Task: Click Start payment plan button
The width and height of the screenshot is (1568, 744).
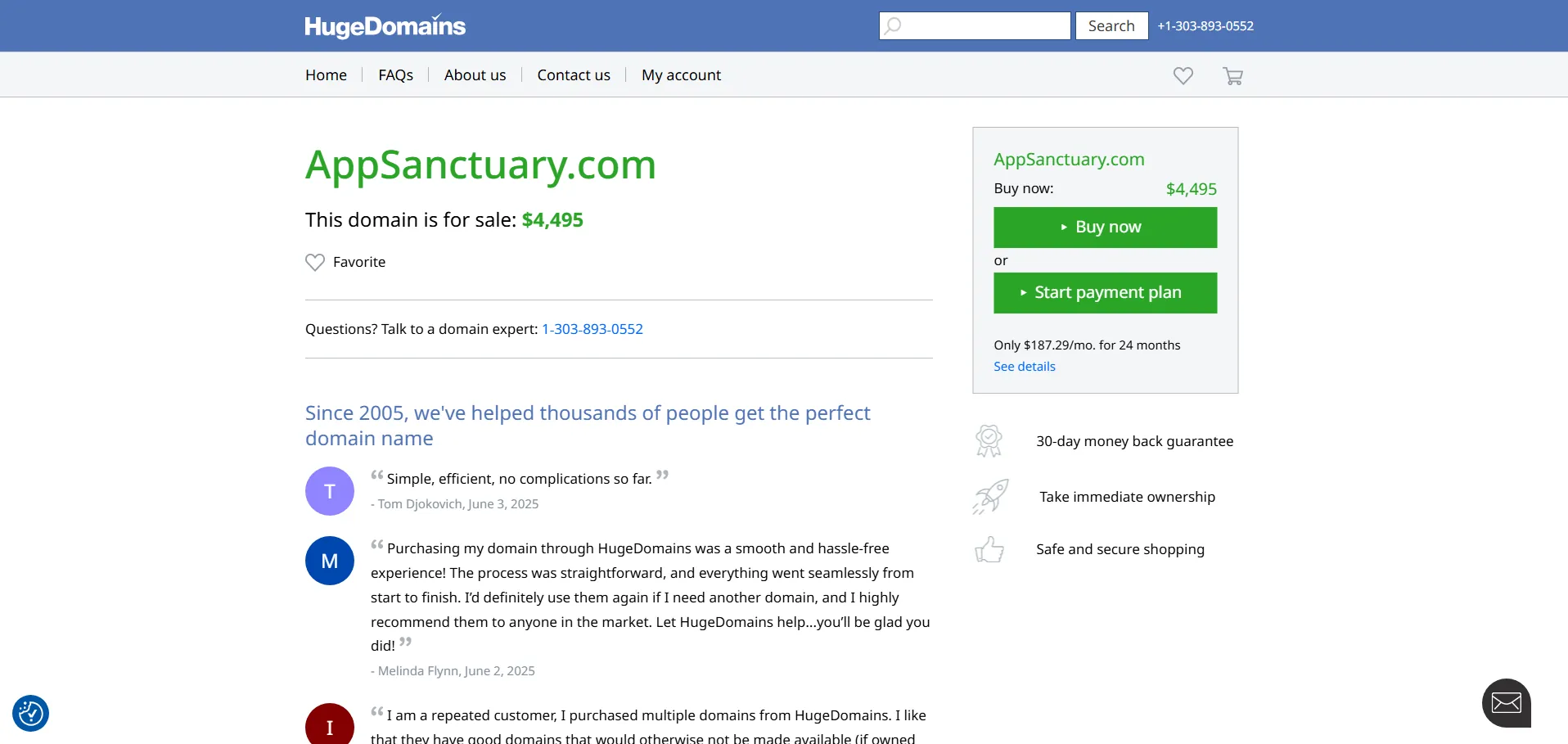Action: point(1105,293)
